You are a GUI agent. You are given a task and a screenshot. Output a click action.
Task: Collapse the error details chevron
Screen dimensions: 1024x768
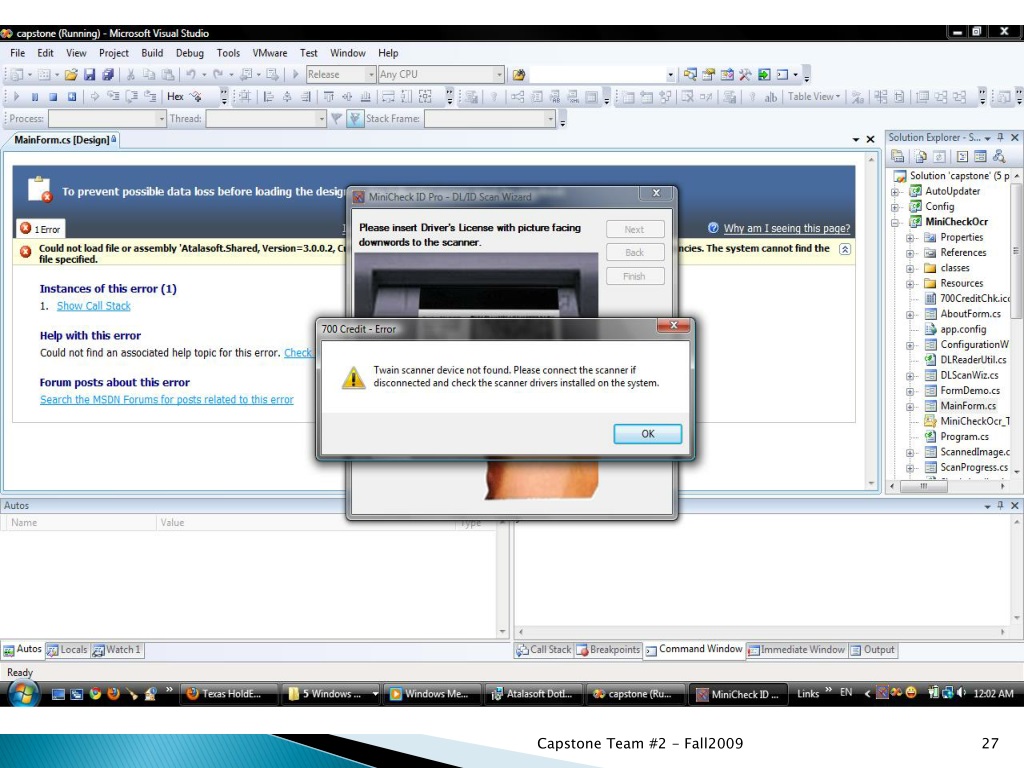pyautogui.click(x=844, y=249)
